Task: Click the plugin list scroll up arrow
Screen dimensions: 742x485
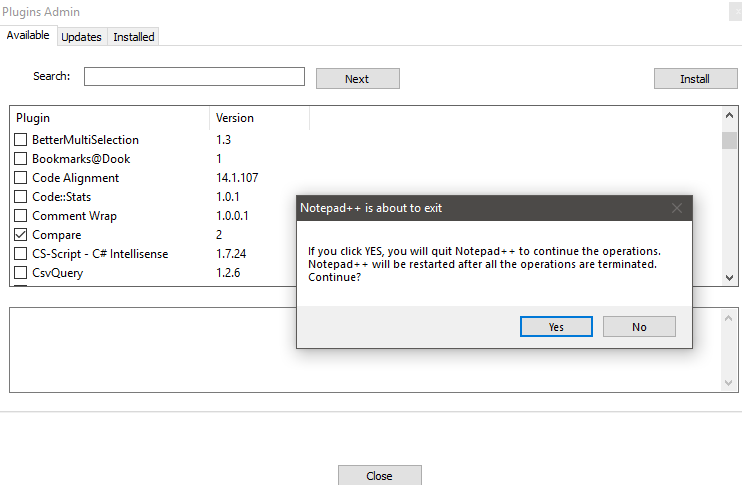Action: [x=729, y=115]
